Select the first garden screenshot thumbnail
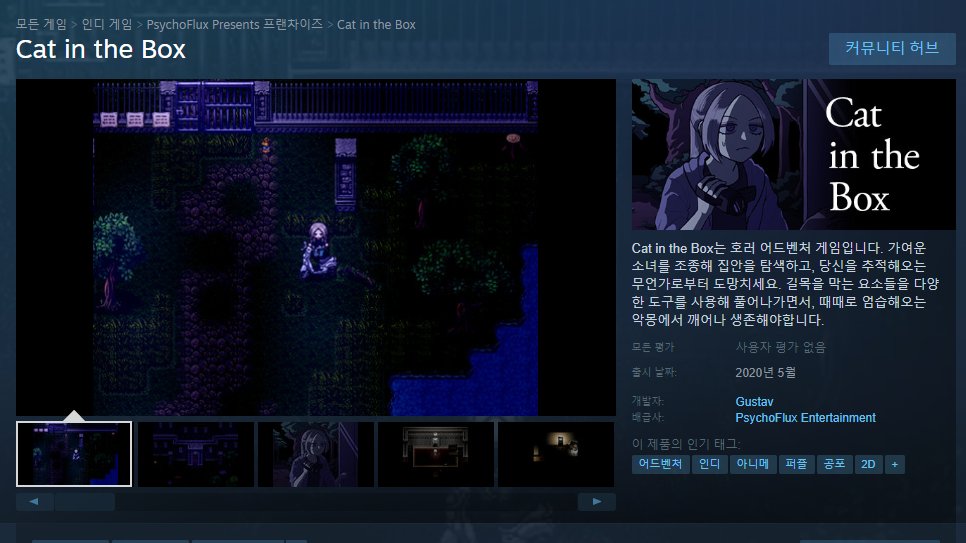This screenshot has width=966, height=543. point(74,454)
